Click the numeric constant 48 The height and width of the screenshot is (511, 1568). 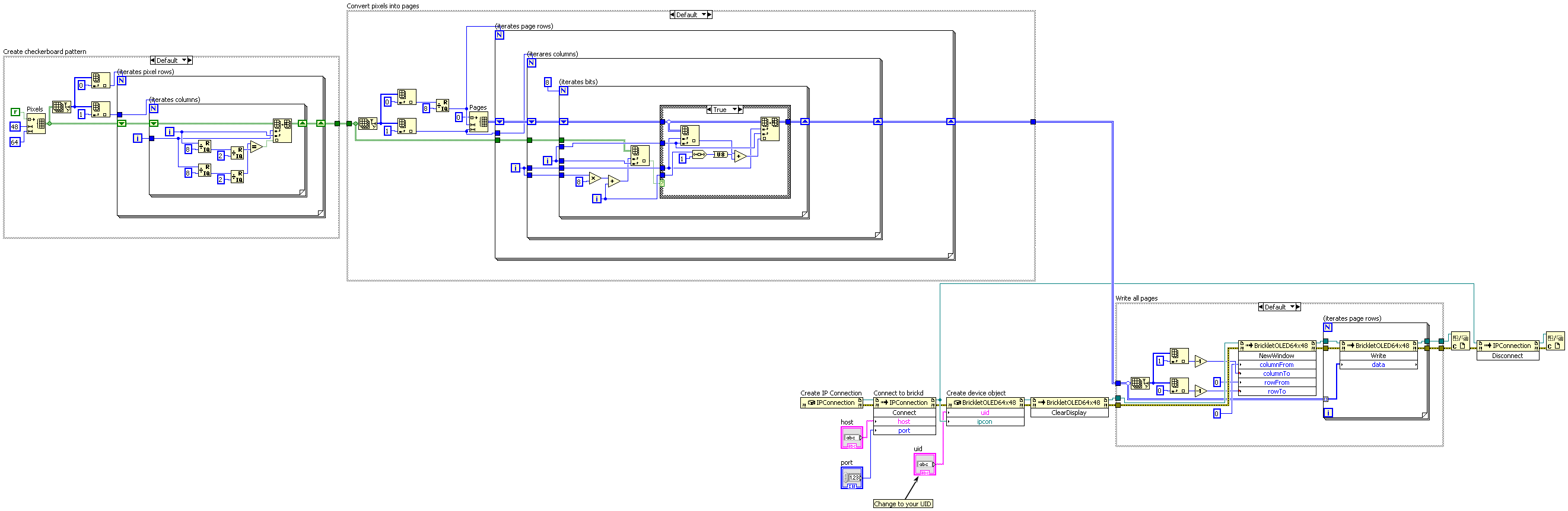(15, 127)
